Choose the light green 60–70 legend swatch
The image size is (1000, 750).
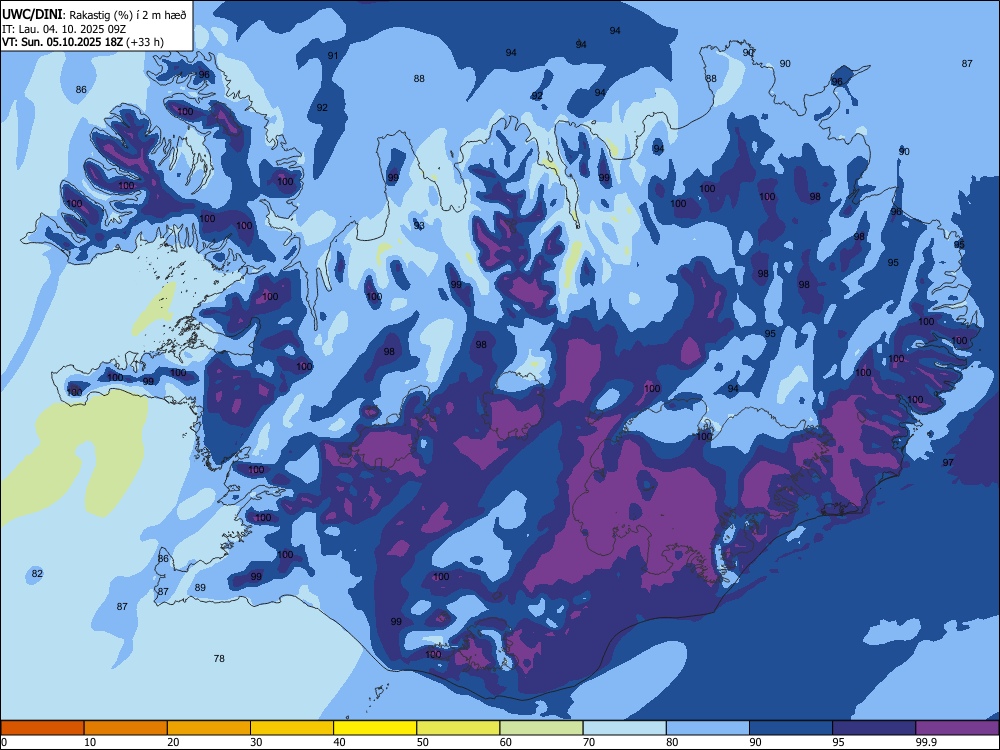click(541, 728)
